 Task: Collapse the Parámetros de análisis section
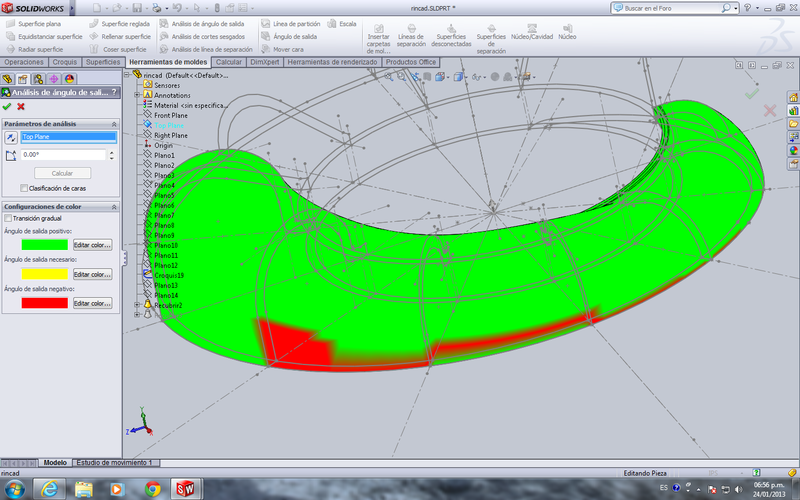point(113,124)
